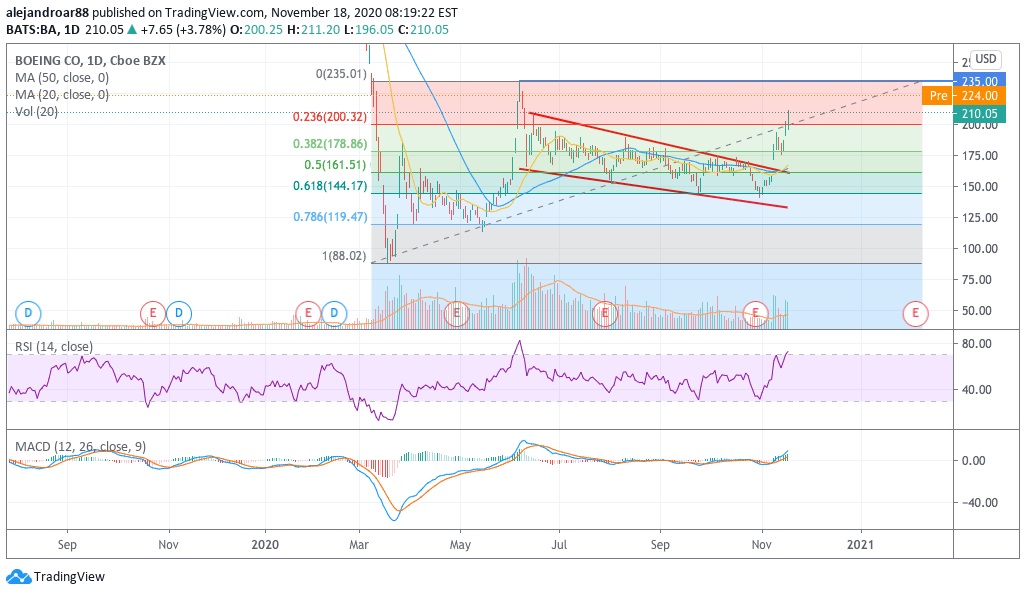This screenshot has width=1026, height=595.
Task: Click the BATS:BA ticker in the header
Action: pos(31,29)
